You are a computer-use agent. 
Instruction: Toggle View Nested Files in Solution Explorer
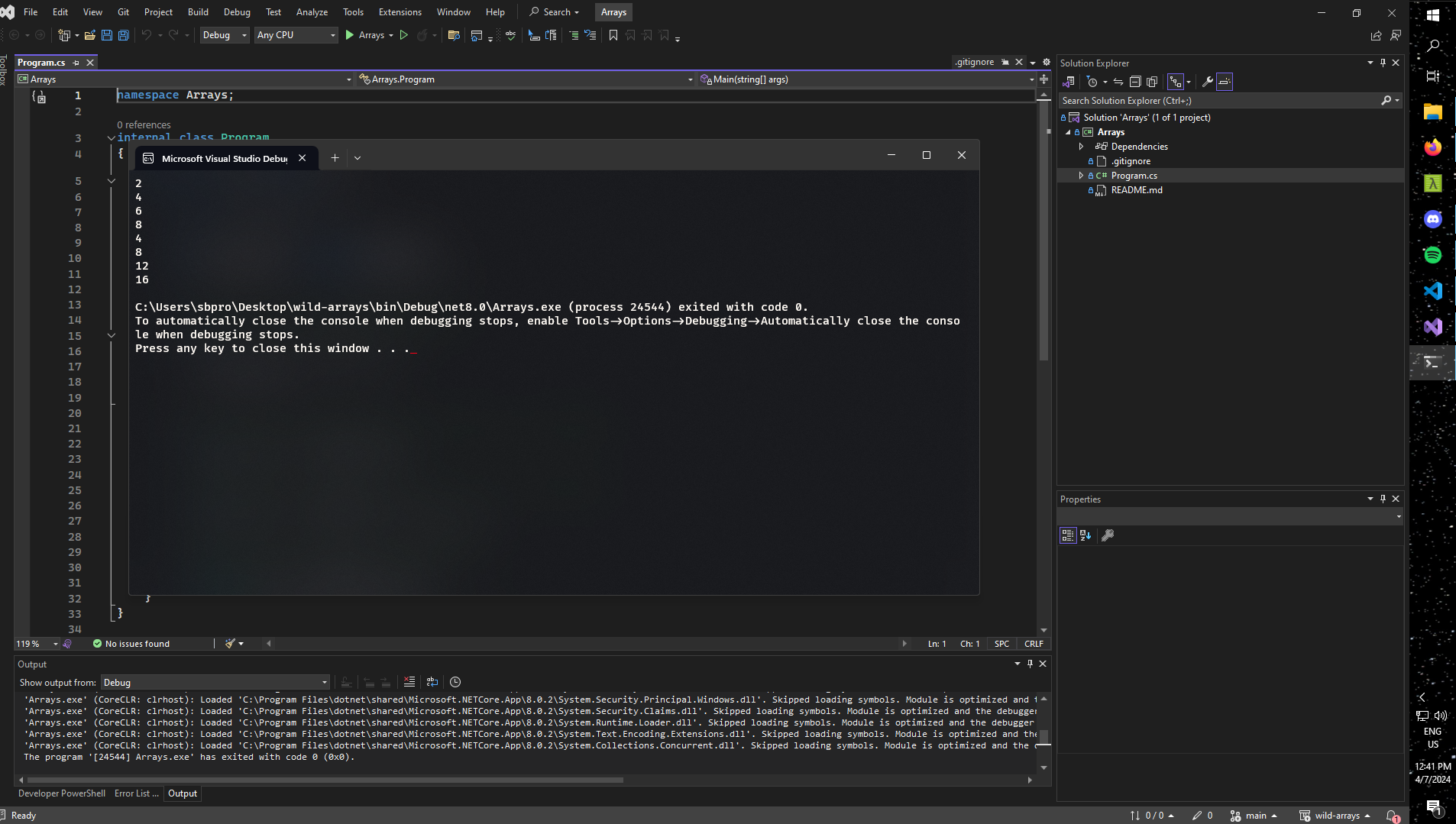tap(1176, 82)
